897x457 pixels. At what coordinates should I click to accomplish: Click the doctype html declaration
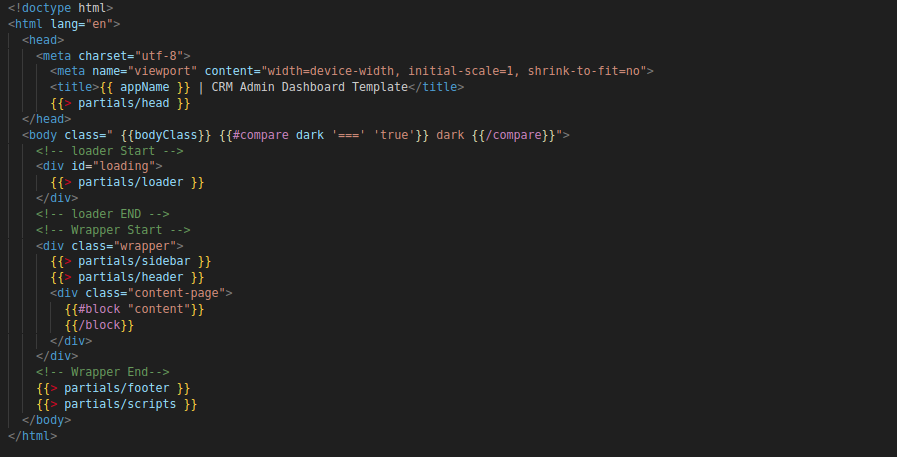(60, 8)
